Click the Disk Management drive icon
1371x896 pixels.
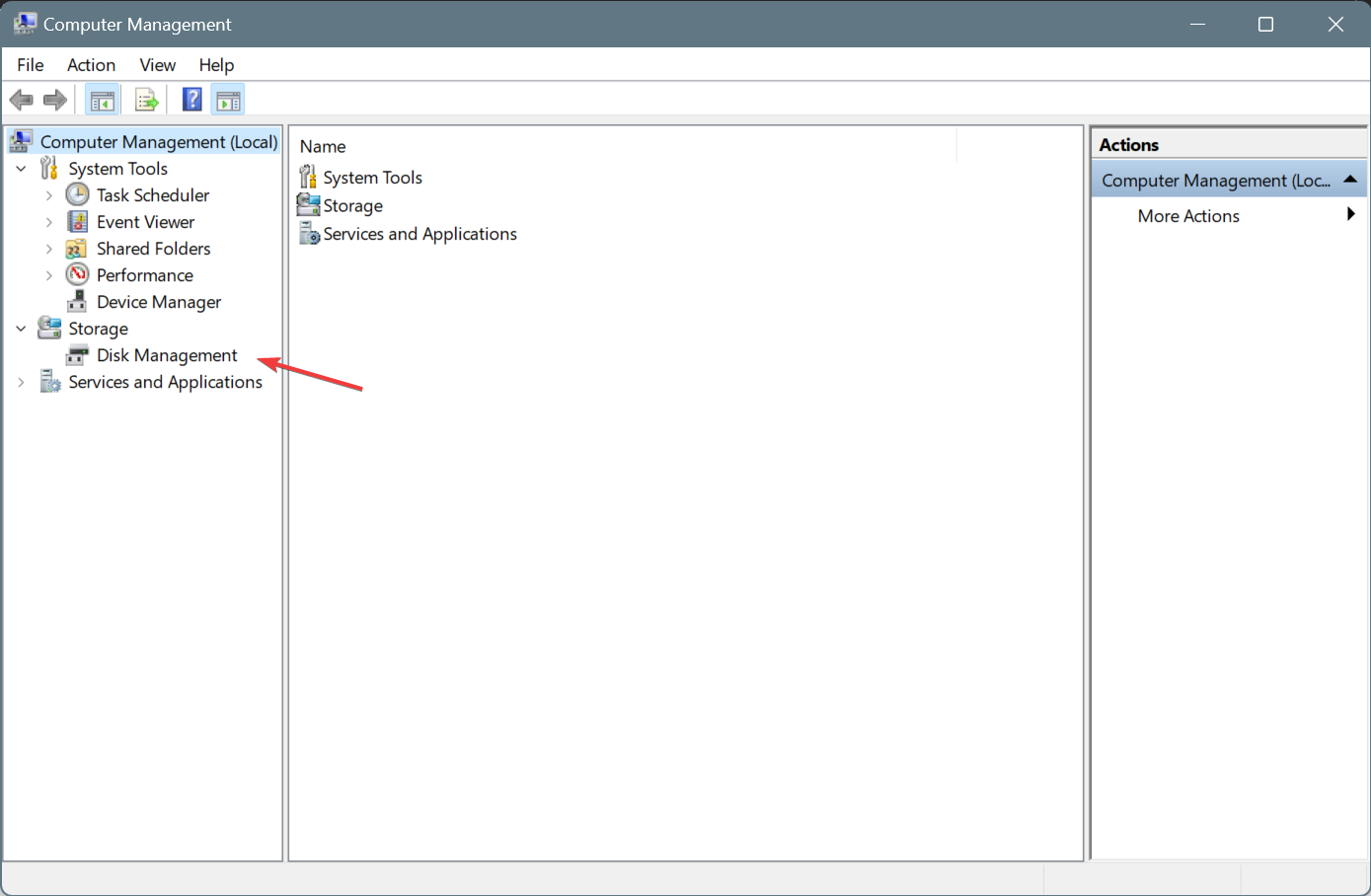77,354
